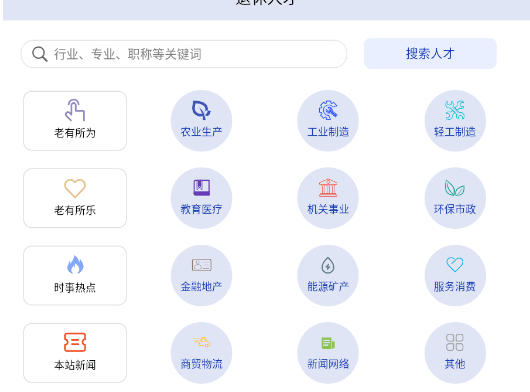Open the 金融地产 card icon
530x392 pixels.
[x=201, y=265]
